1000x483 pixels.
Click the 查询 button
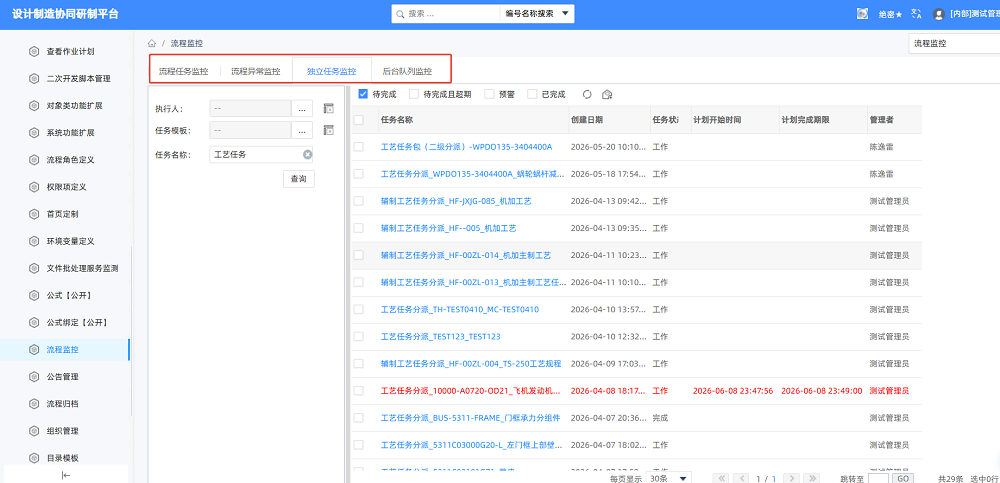[x=298, y=179]
